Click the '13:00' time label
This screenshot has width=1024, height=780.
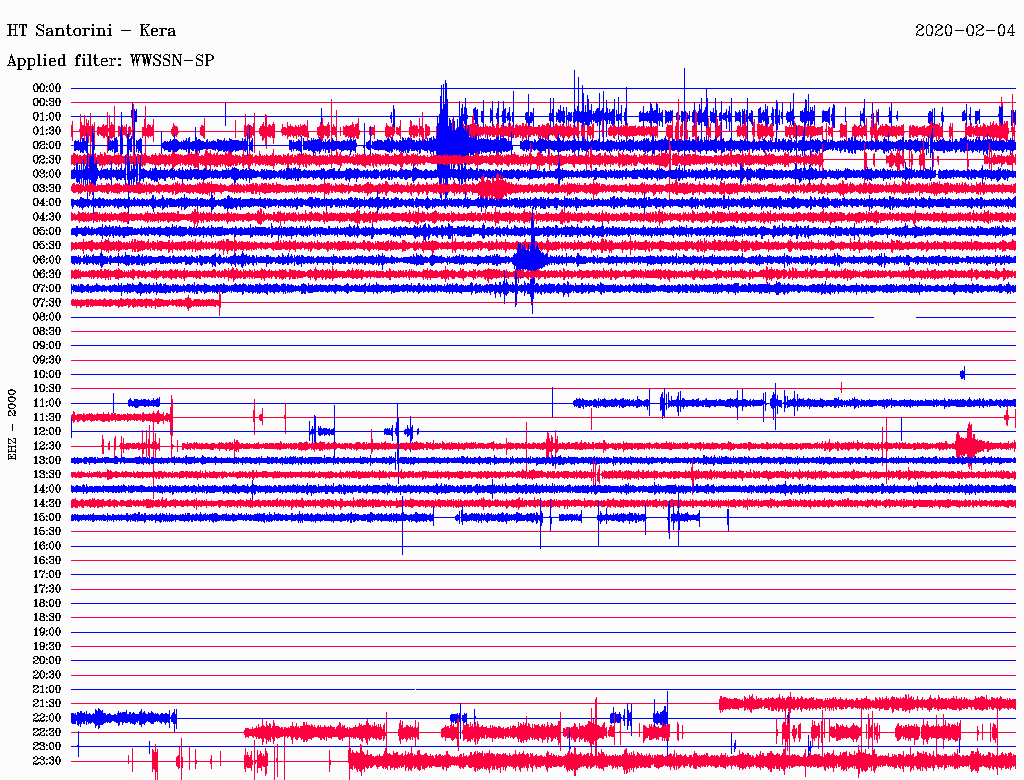47,461
